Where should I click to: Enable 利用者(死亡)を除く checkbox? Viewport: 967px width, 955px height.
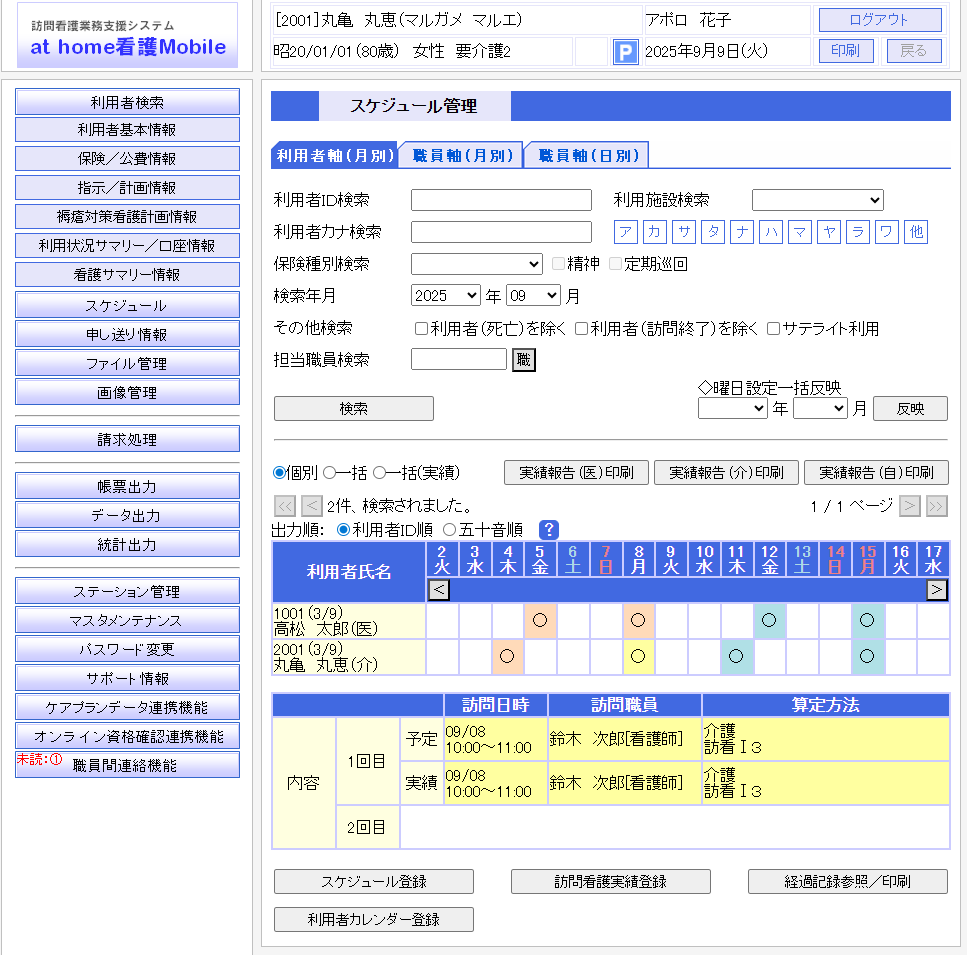tap(422, 329)
